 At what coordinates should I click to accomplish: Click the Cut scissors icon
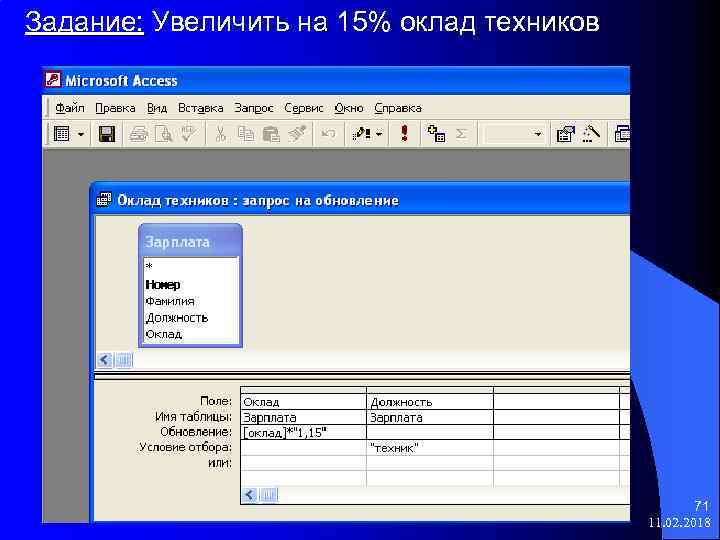221,134
